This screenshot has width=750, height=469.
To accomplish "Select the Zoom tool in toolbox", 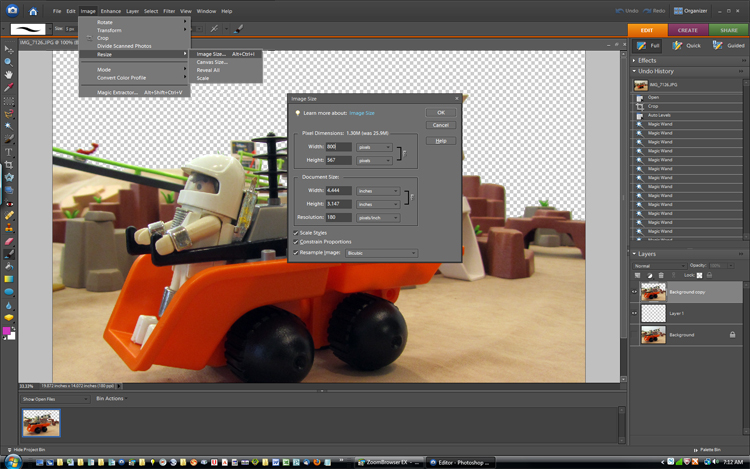I will point(9,62).
